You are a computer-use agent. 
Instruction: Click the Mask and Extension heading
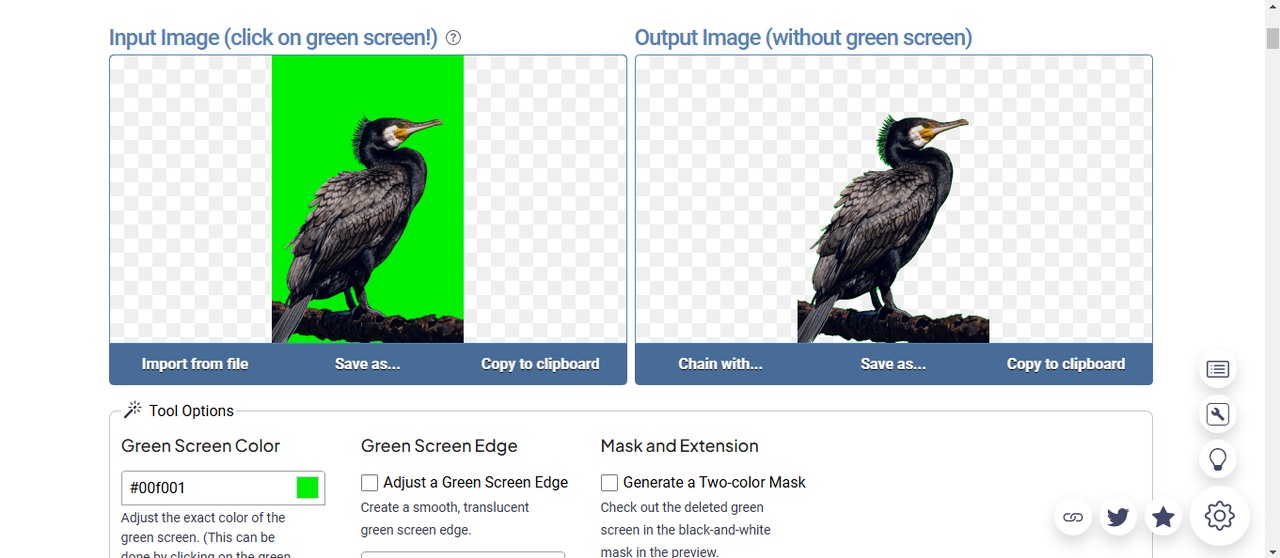(x=680, y=446)
